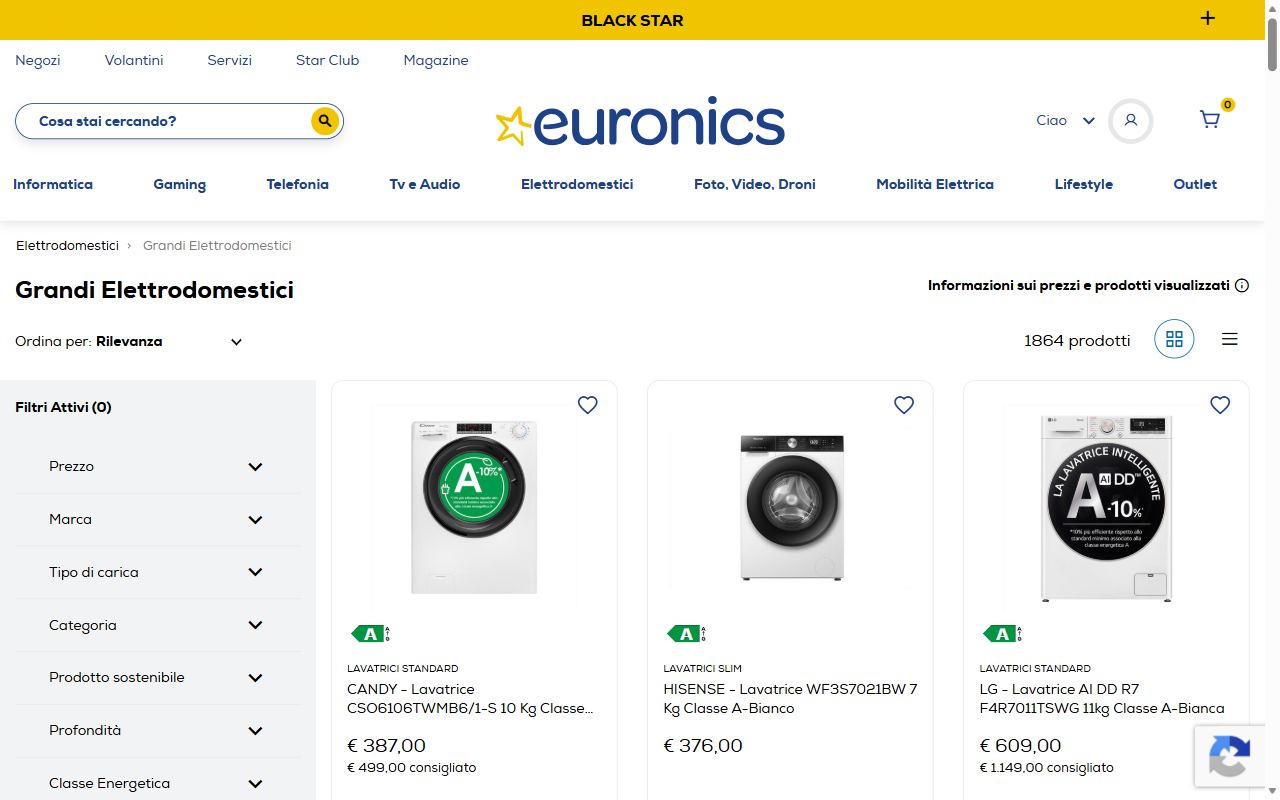Click the reCAPTCHA badge

tap(1229, 756)
